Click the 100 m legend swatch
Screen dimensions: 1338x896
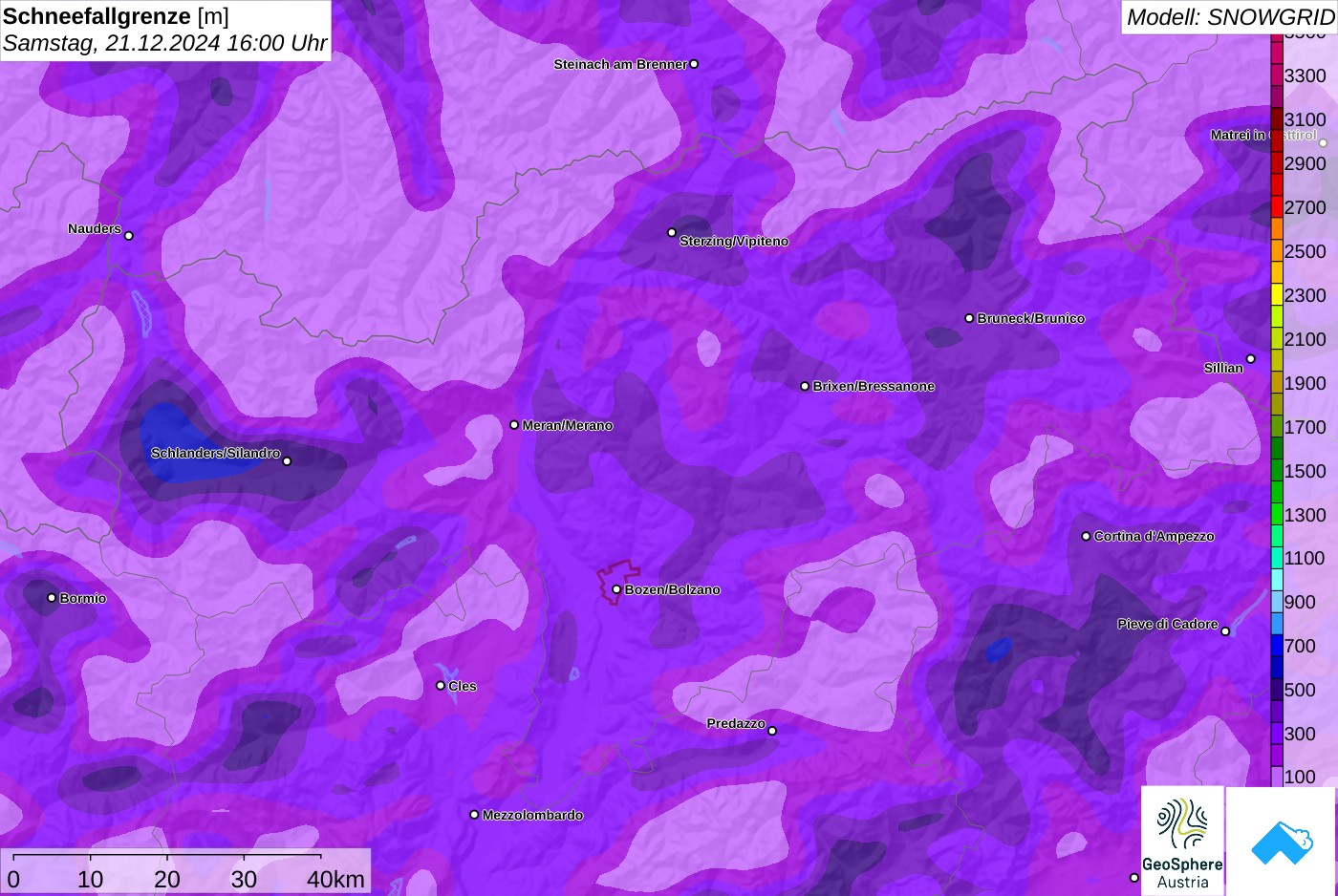coord(1277,777)
